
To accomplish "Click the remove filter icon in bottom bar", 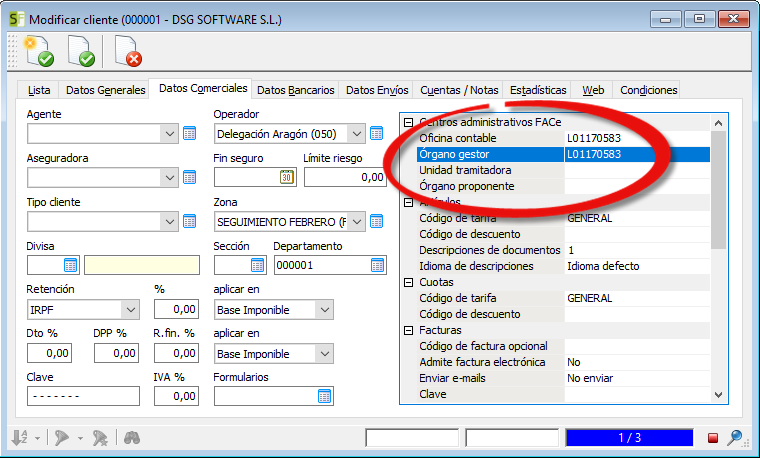I will click(100, 438).
